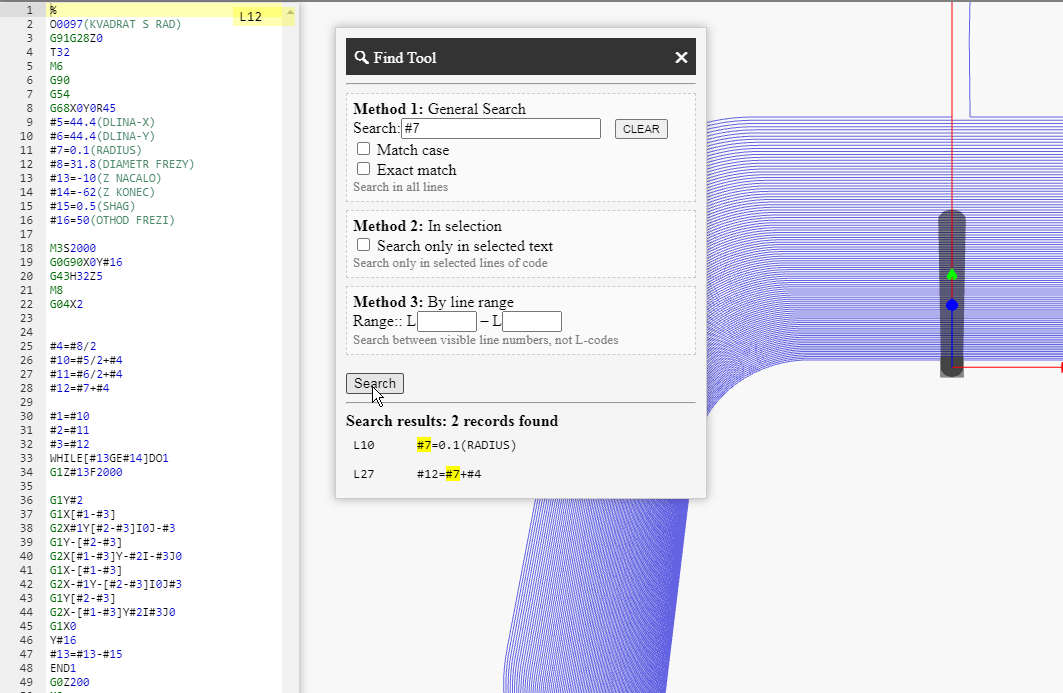Enable the Match case checkbox

click(363, 148)
